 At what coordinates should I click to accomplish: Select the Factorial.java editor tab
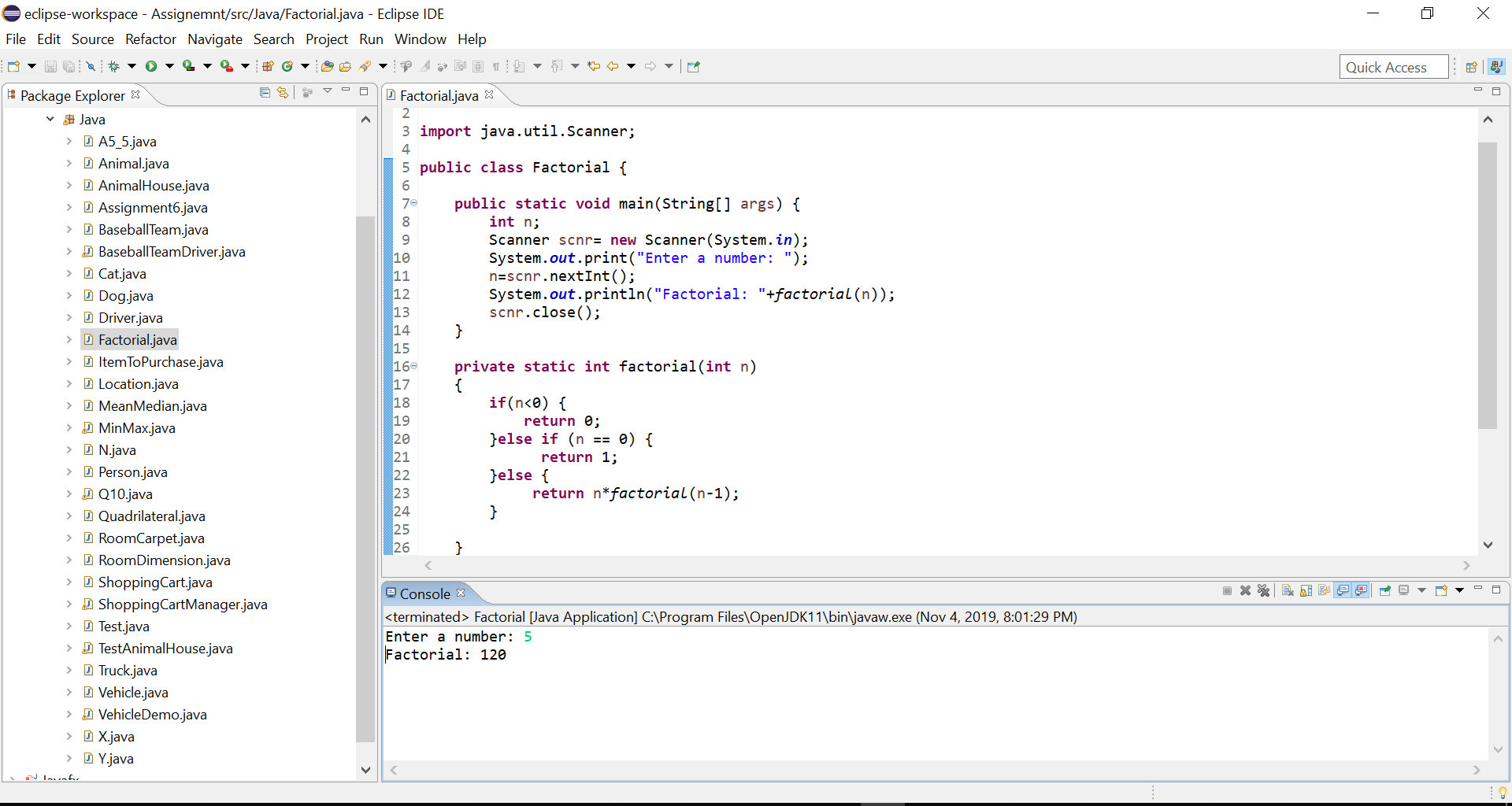[x=439, y=96]
